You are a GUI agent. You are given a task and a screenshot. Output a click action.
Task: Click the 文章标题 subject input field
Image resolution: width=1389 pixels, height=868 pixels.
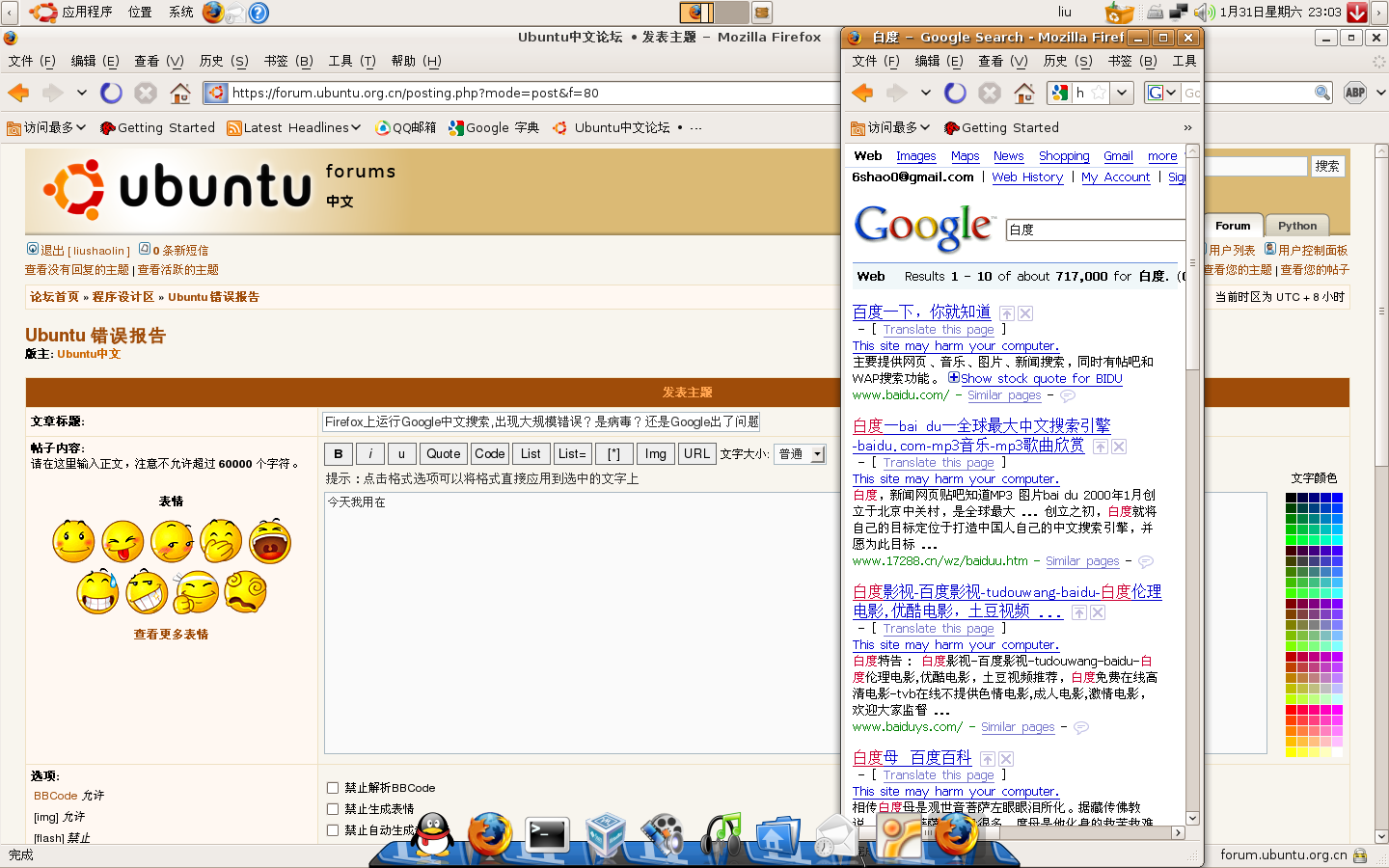pos(541,421)
